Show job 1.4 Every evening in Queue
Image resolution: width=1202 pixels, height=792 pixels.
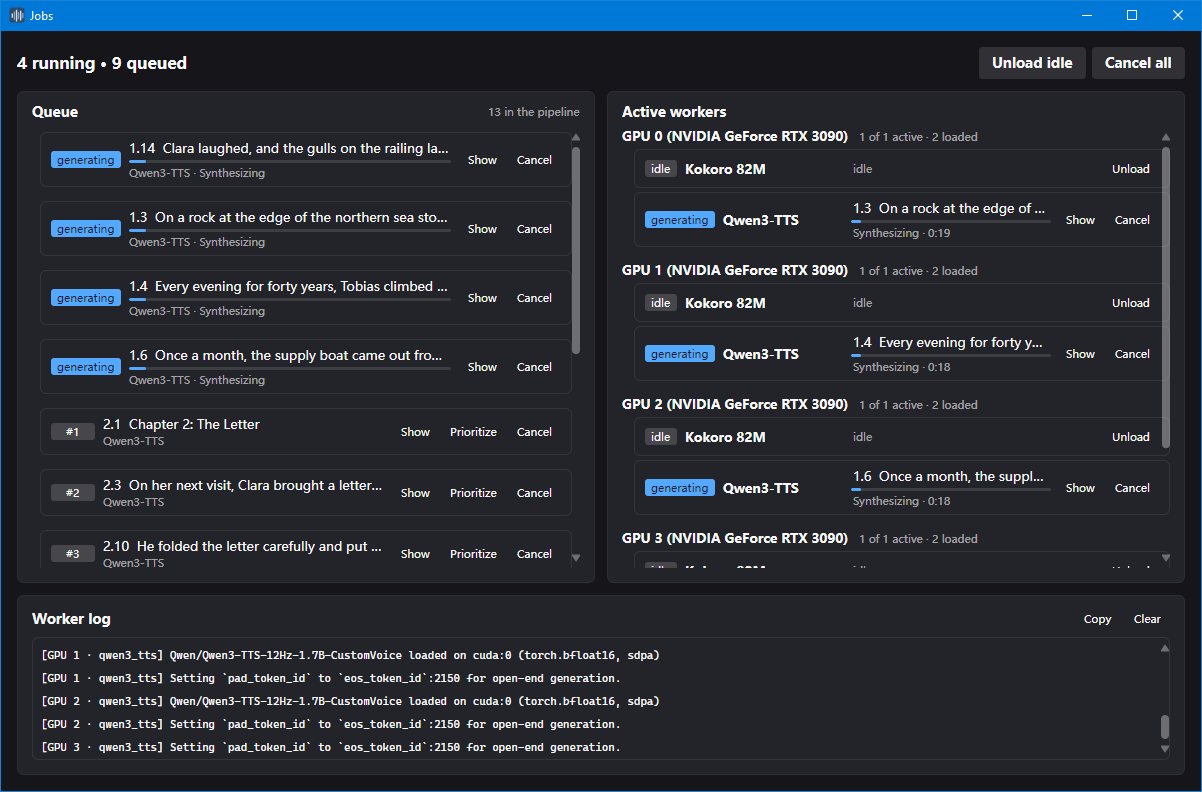[x=482, y=298]
